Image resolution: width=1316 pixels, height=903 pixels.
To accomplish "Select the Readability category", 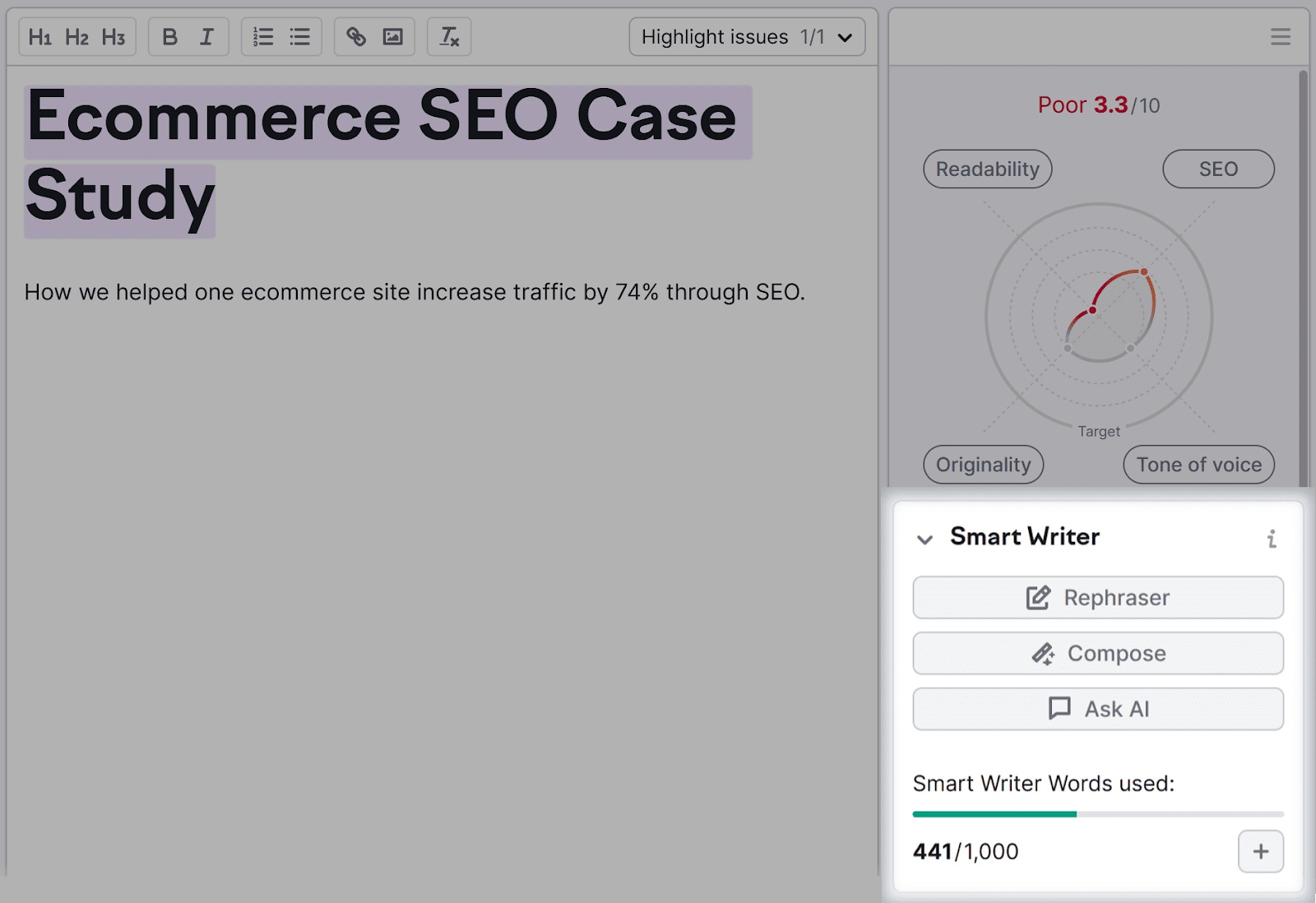I will click(987, 169).
